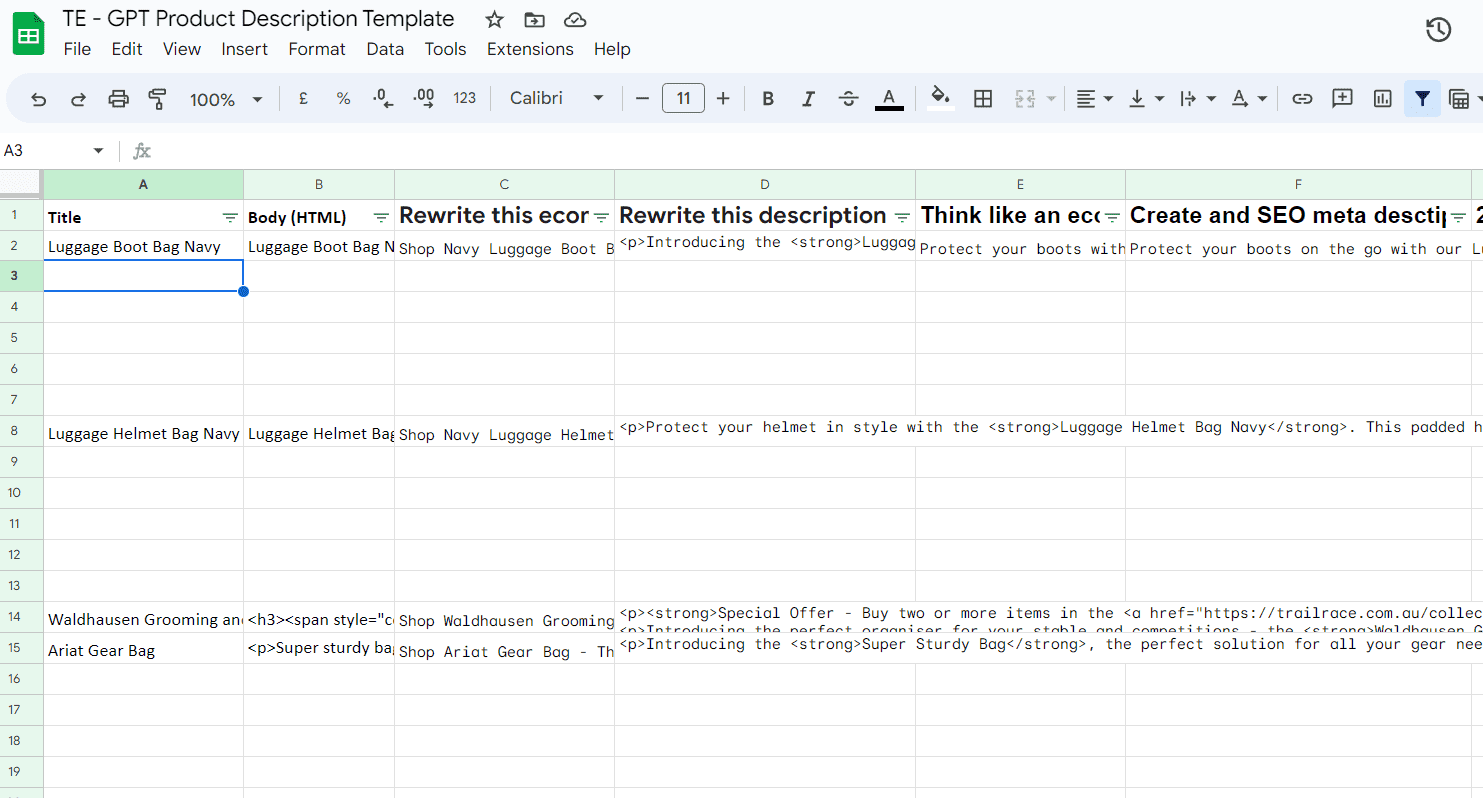The height and width of the screenshot is (798, 1483).
Task: Open the Extensions menu
Action: (530, 49)
